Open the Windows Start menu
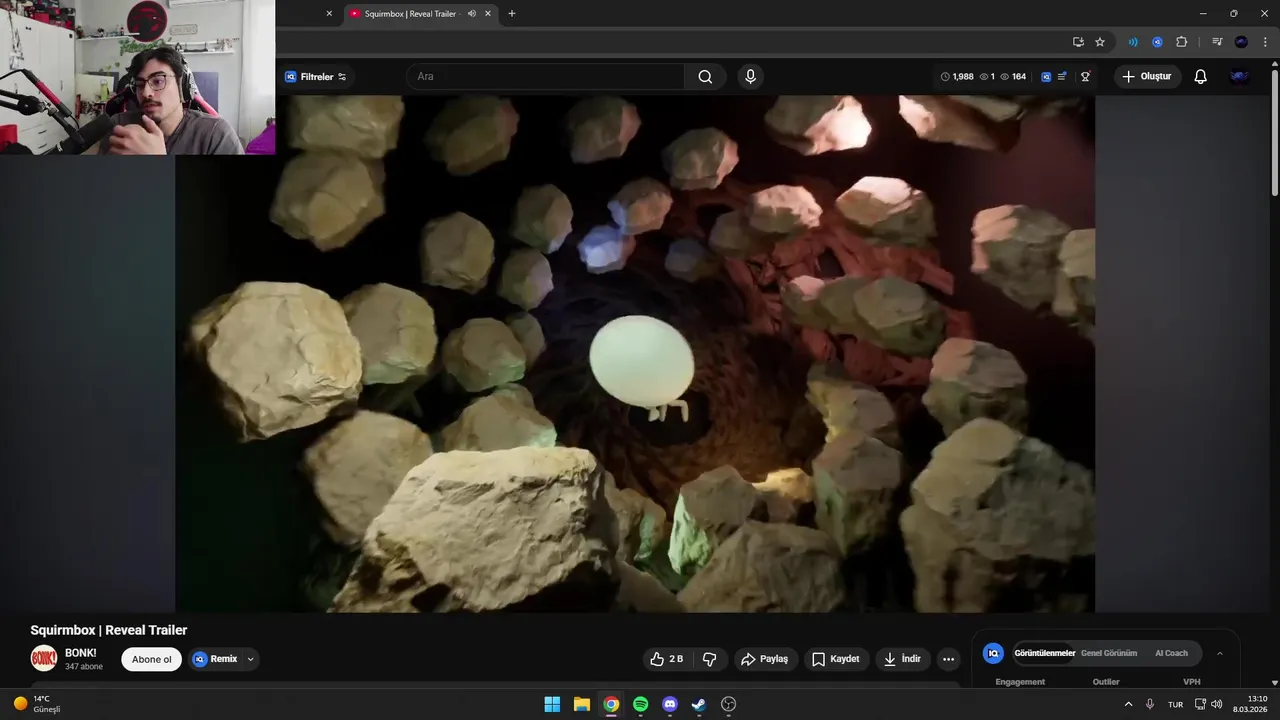This screenshot has width=1280, height=720. (552, 704)
